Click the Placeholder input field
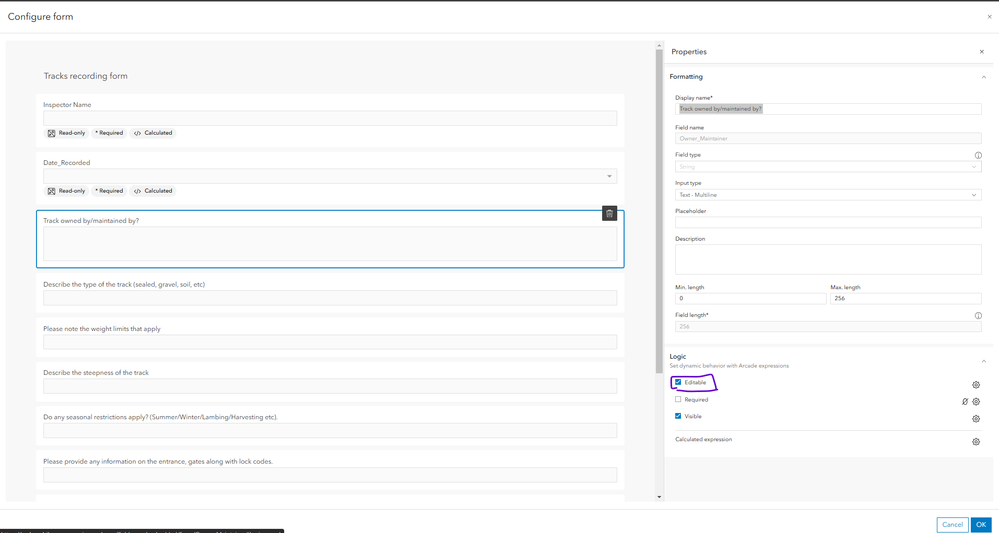The width and height of the screenshot is (999, 533). (x=828, y=222)
